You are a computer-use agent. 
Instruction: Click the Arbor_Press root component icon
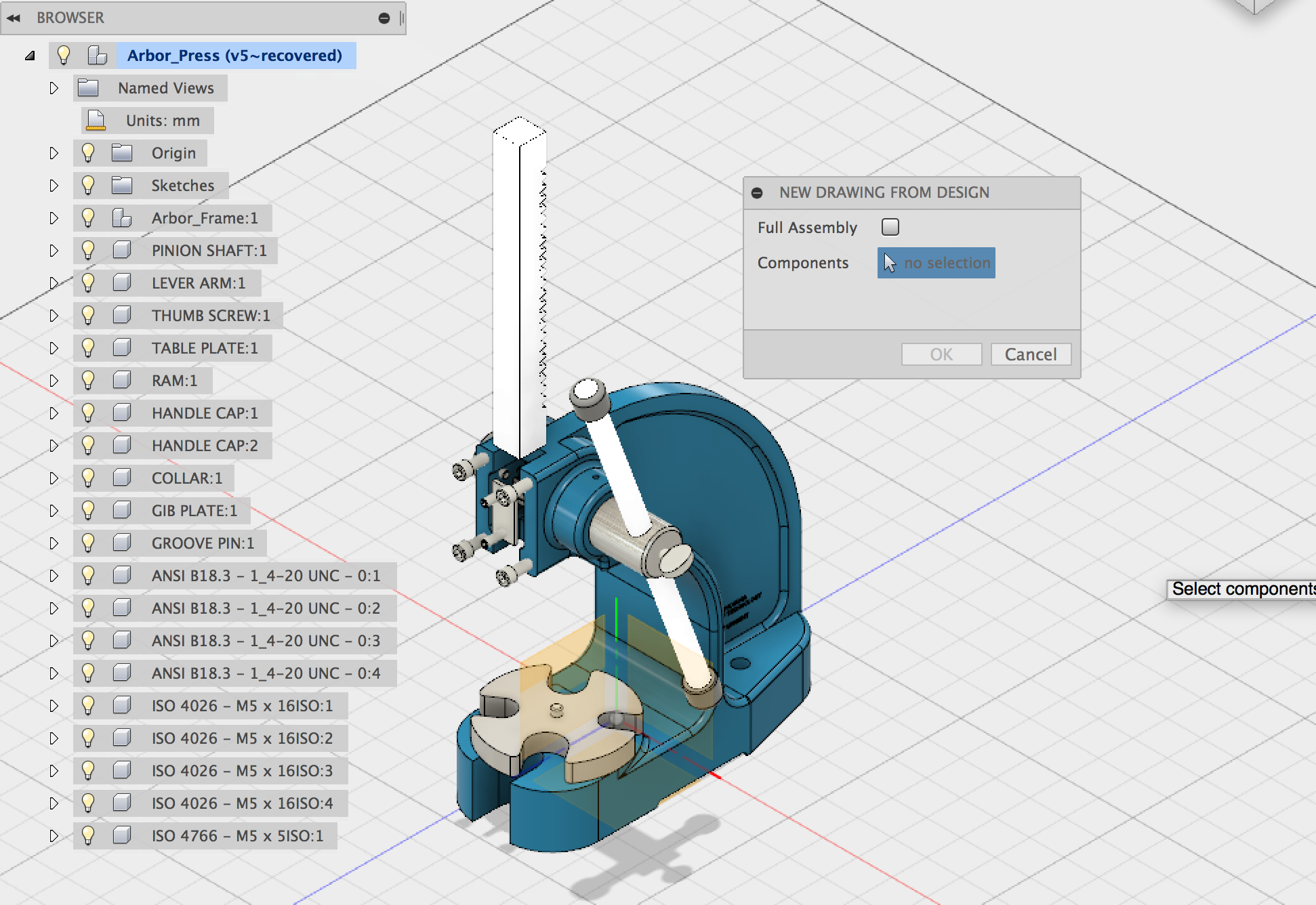pos(98,55)
